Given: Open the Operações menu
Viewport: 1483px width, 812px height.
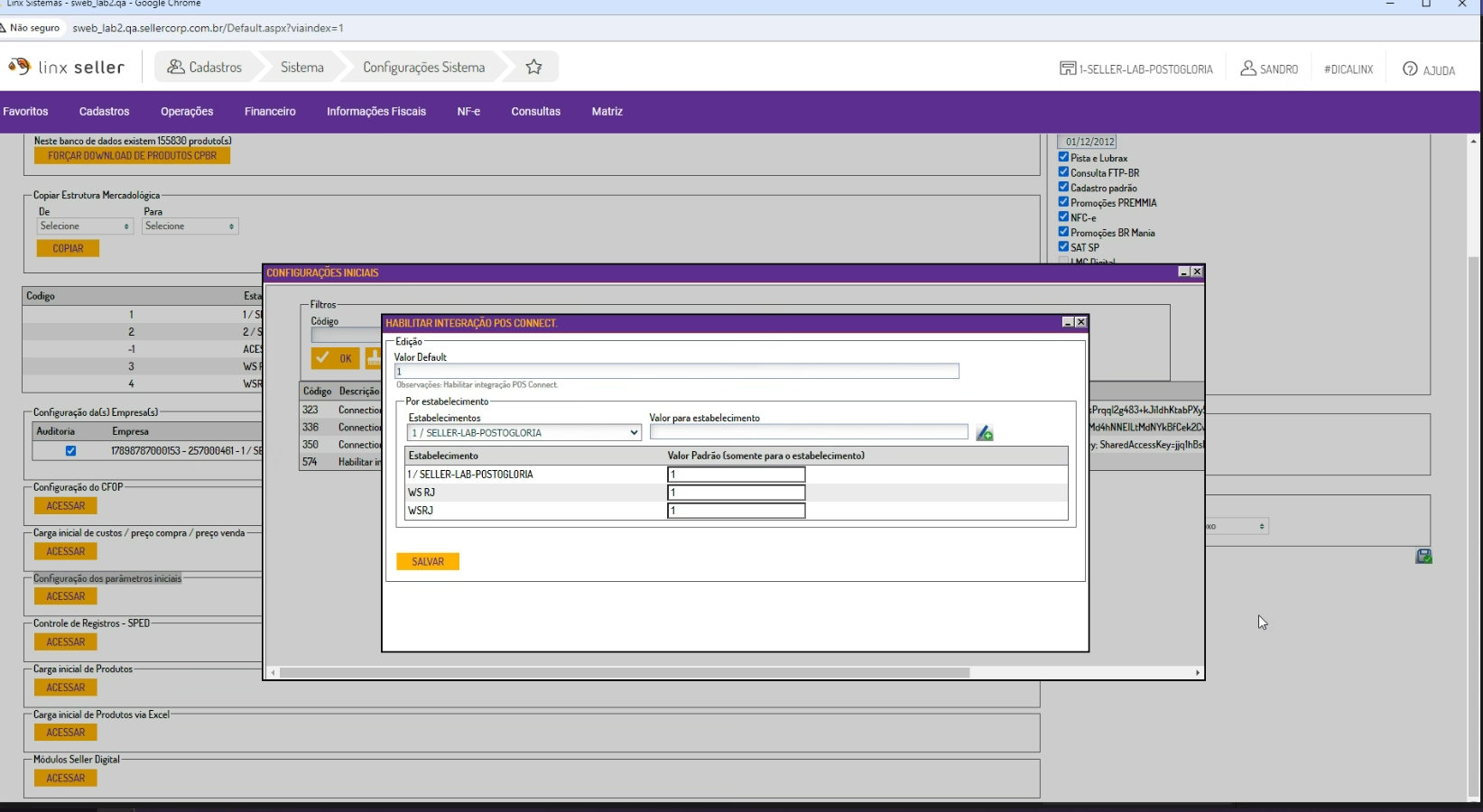Looking at the screenshot, I should [187, 112].
